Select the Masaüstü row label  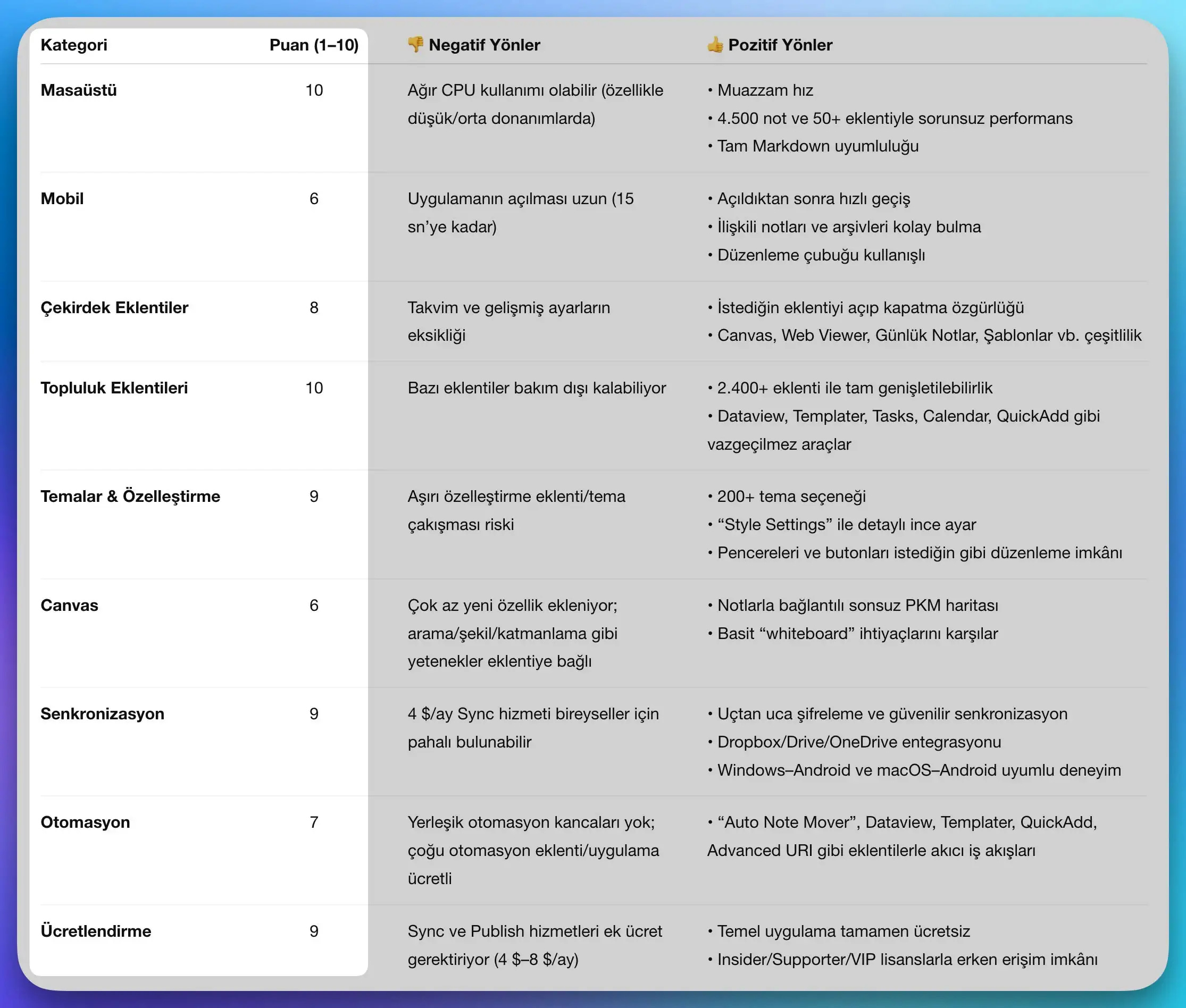(x=79, y=90)
